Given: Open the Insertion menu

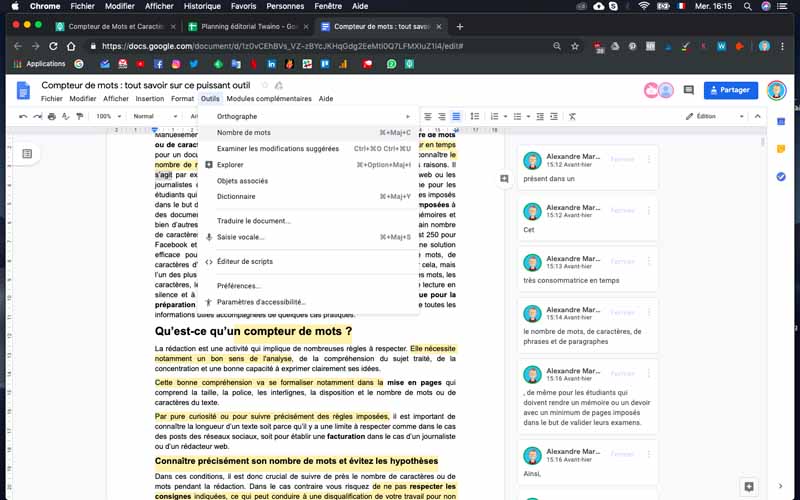Looking at the screenshot, I should [x=149, y=98].
